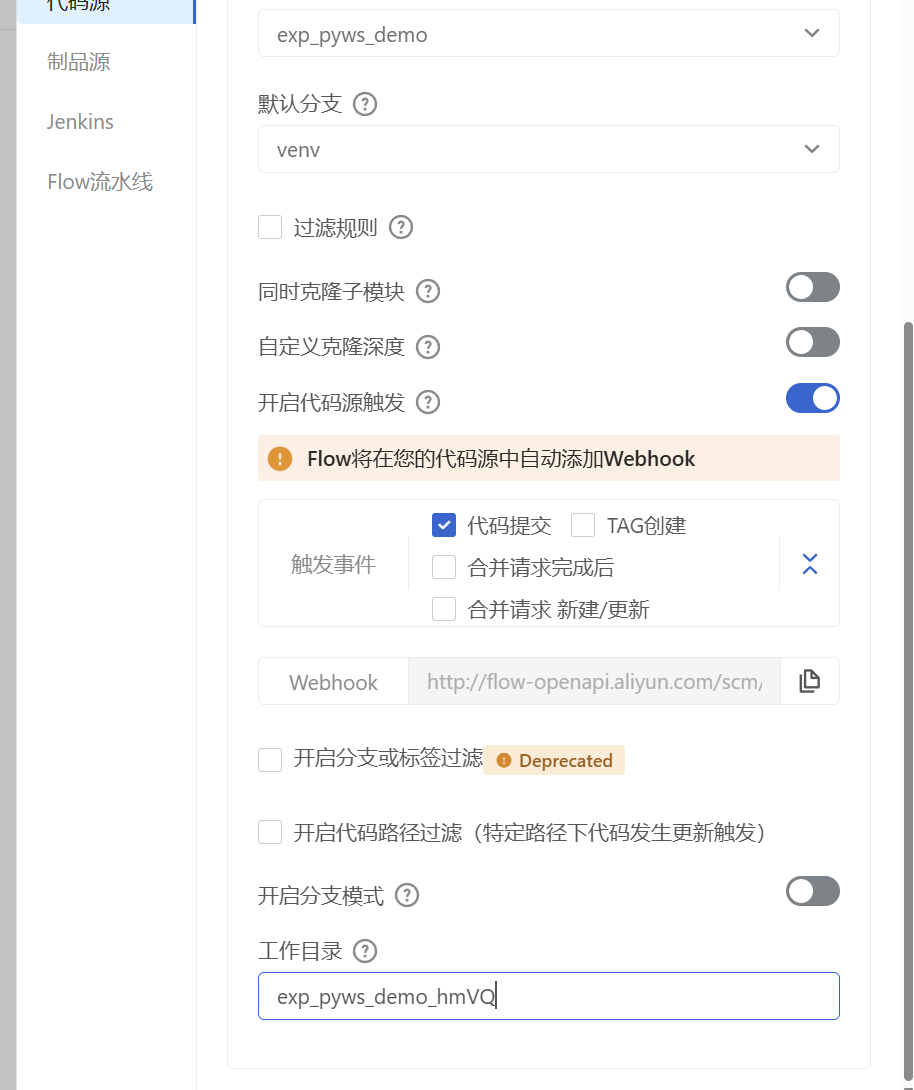Open the venv default branch dropdown

click(548, 149)
